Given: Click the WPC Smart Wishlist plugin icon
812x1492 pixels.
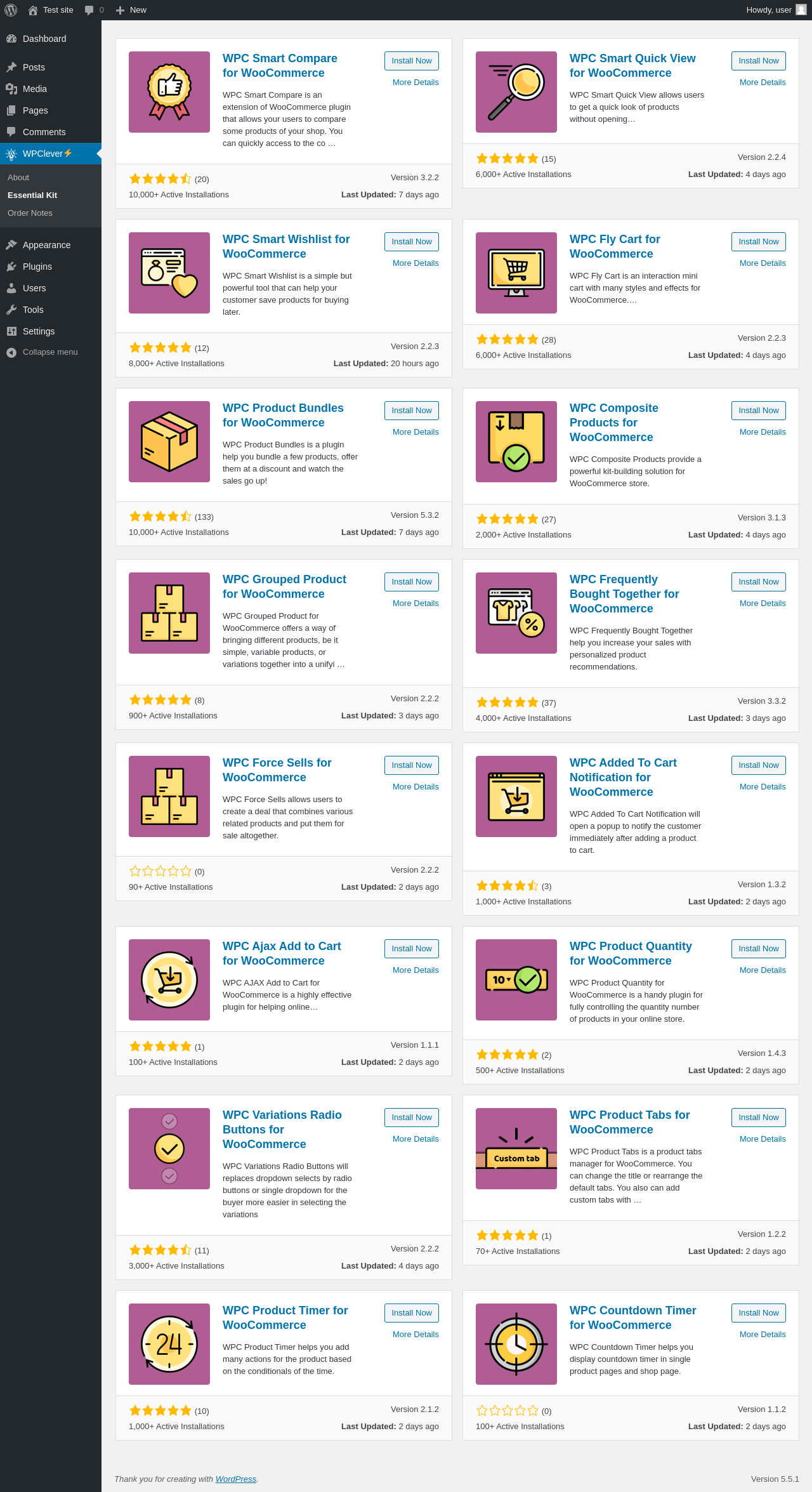Looking at the screenshot, I should tap(169, 273).
